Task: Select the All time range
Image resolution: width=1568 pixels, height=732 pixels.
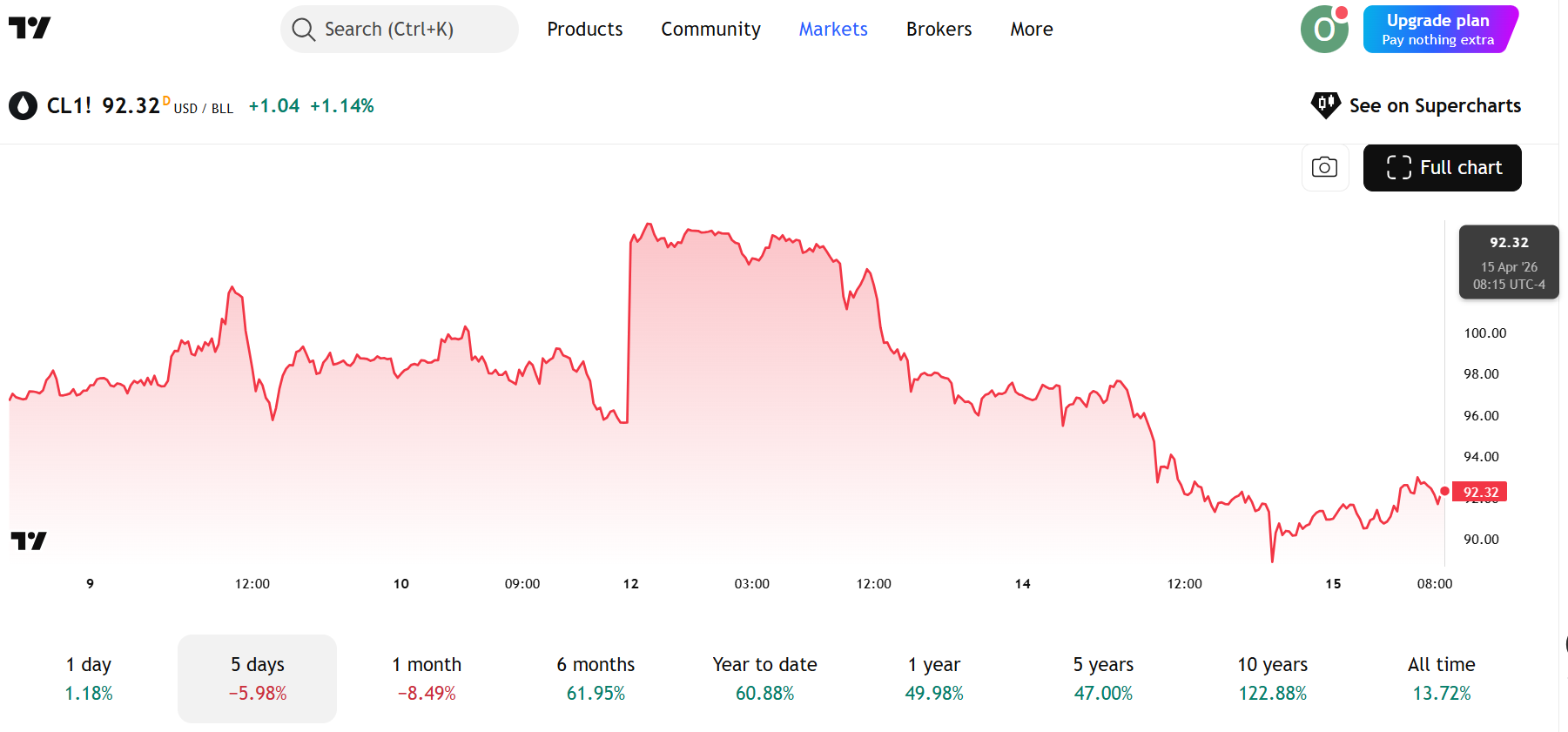Action: 1441,678
